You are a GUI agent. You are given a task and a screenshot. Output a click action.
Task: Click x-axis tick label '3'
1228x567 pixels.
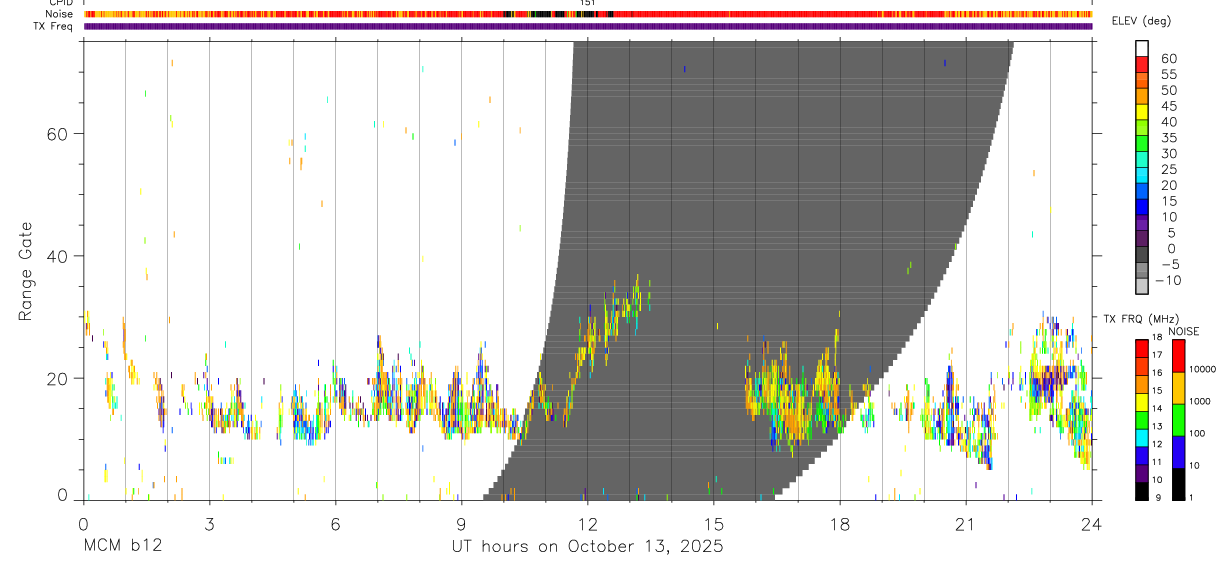209,523
